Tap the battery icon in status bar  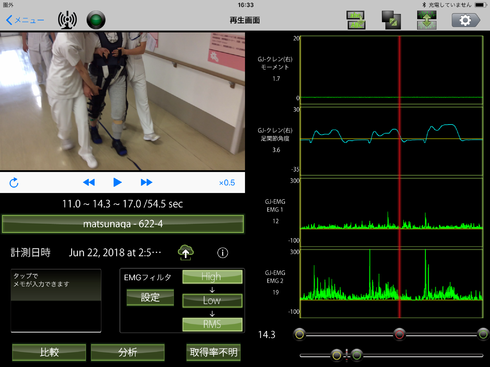(481, 5)
